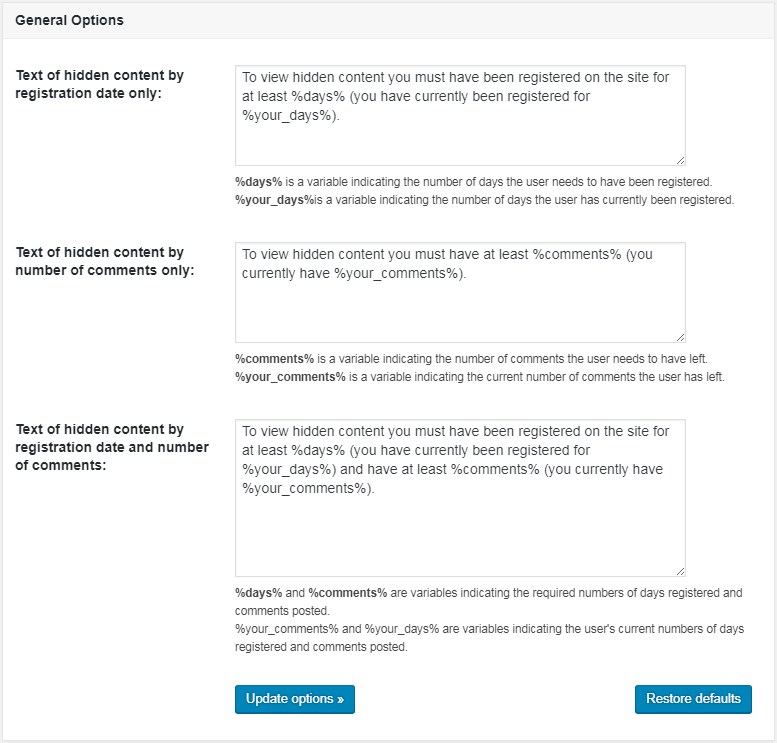777x743 pixels.
Task: Click label 'Text of hidden content by registration date only'
Action: 100,84
